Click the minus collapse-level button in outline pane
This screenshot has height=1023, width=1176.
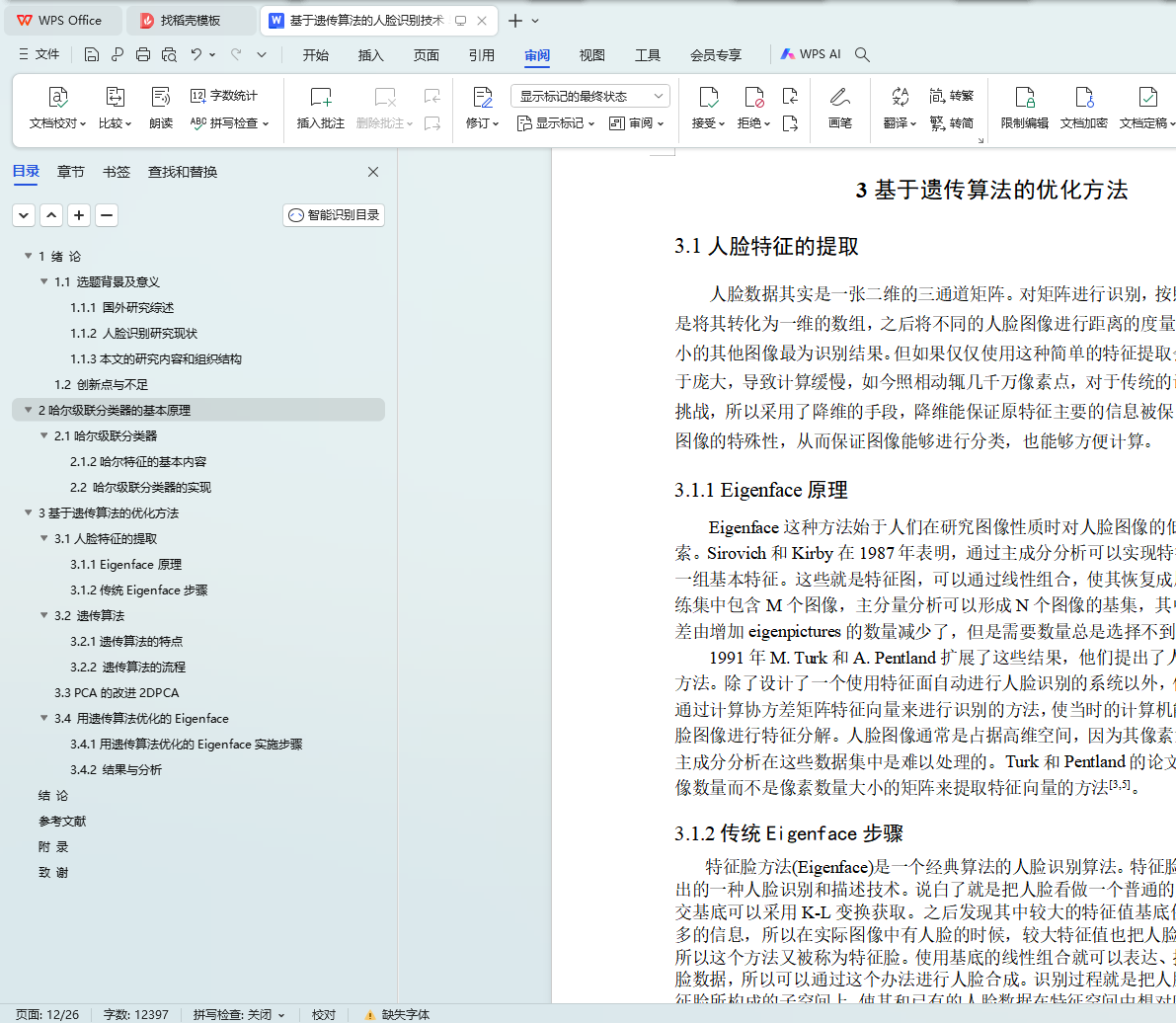[x=107, y=215]
